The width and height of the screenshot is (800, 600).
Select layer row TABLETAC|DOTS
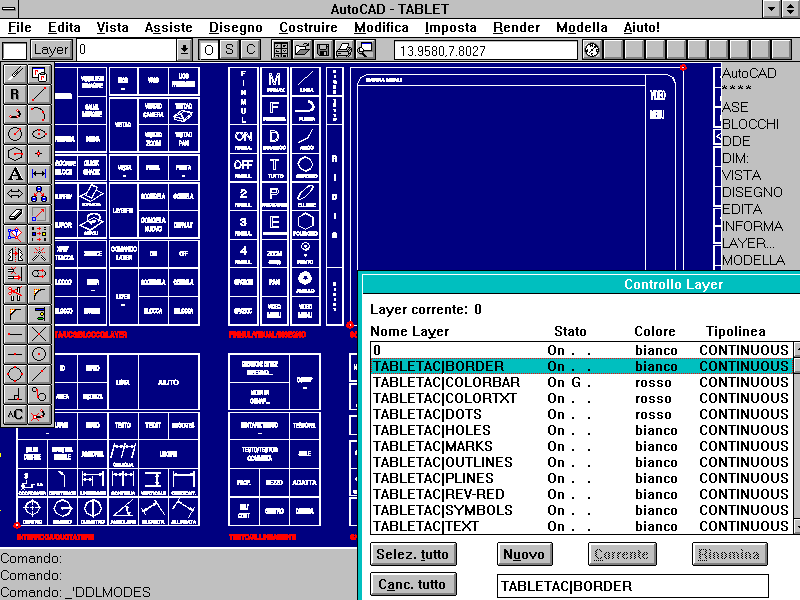(581, 414)
